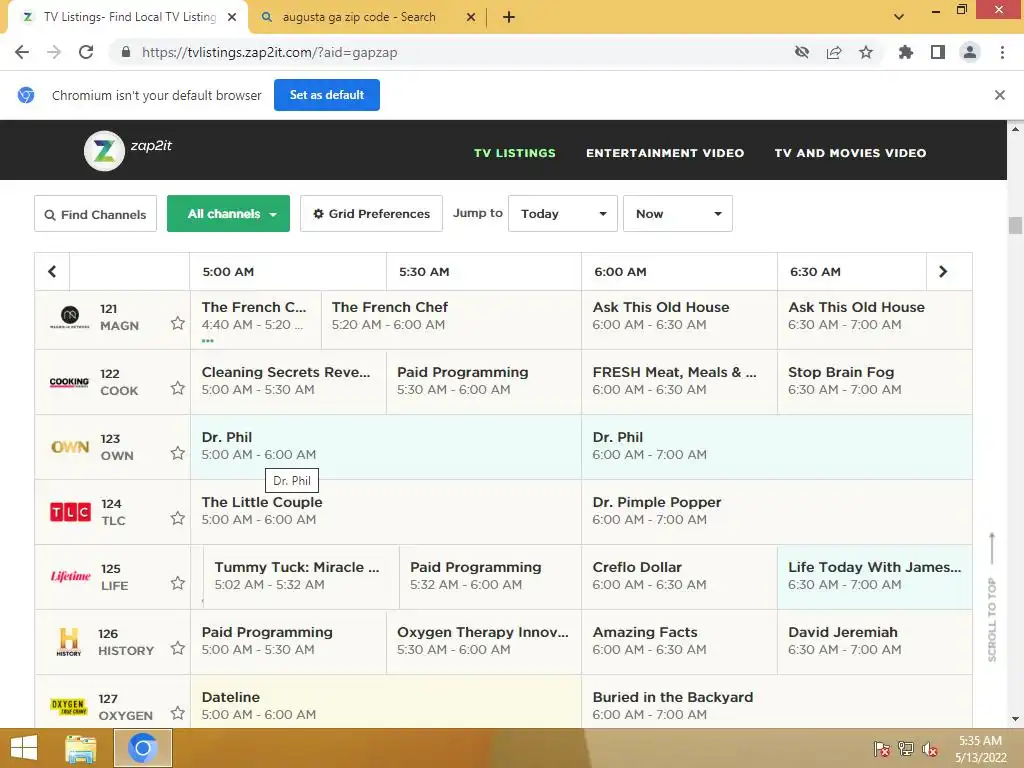The image size is (1024, 768).
Task: Click the Magnolia Network channel logo
Action: pyautogui.click(x=69, y=317)
